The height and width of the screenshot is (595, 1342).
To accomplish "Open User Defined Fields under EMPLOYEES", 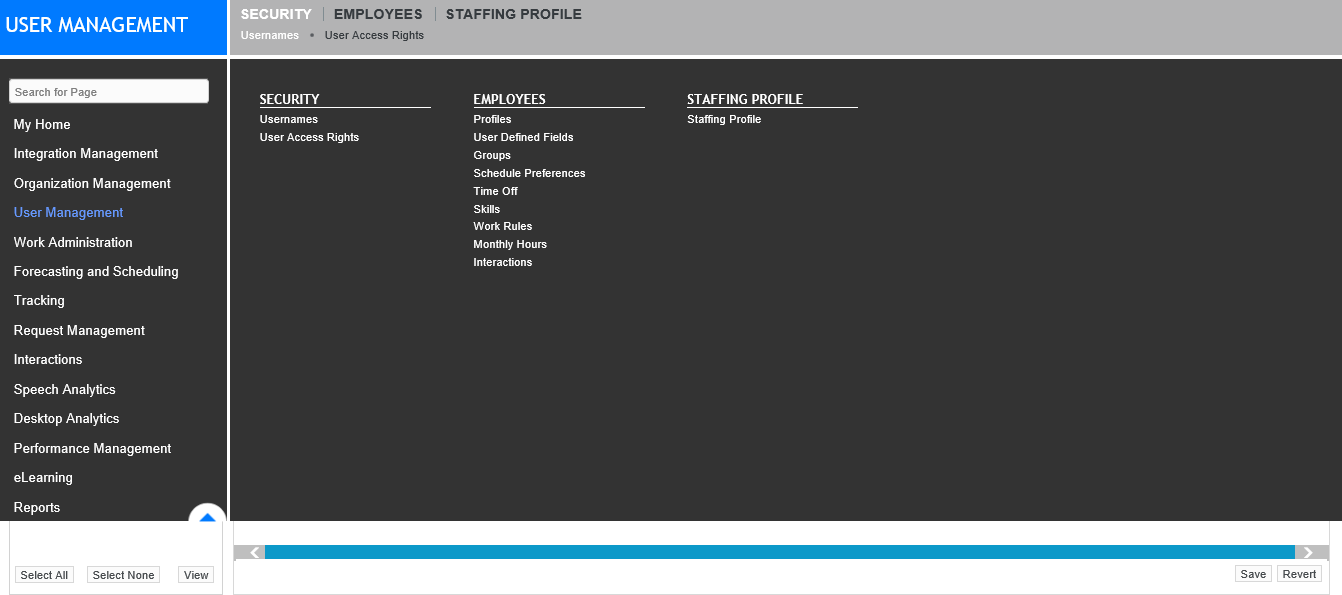I will pyautogui.click(x=523, y=137).
